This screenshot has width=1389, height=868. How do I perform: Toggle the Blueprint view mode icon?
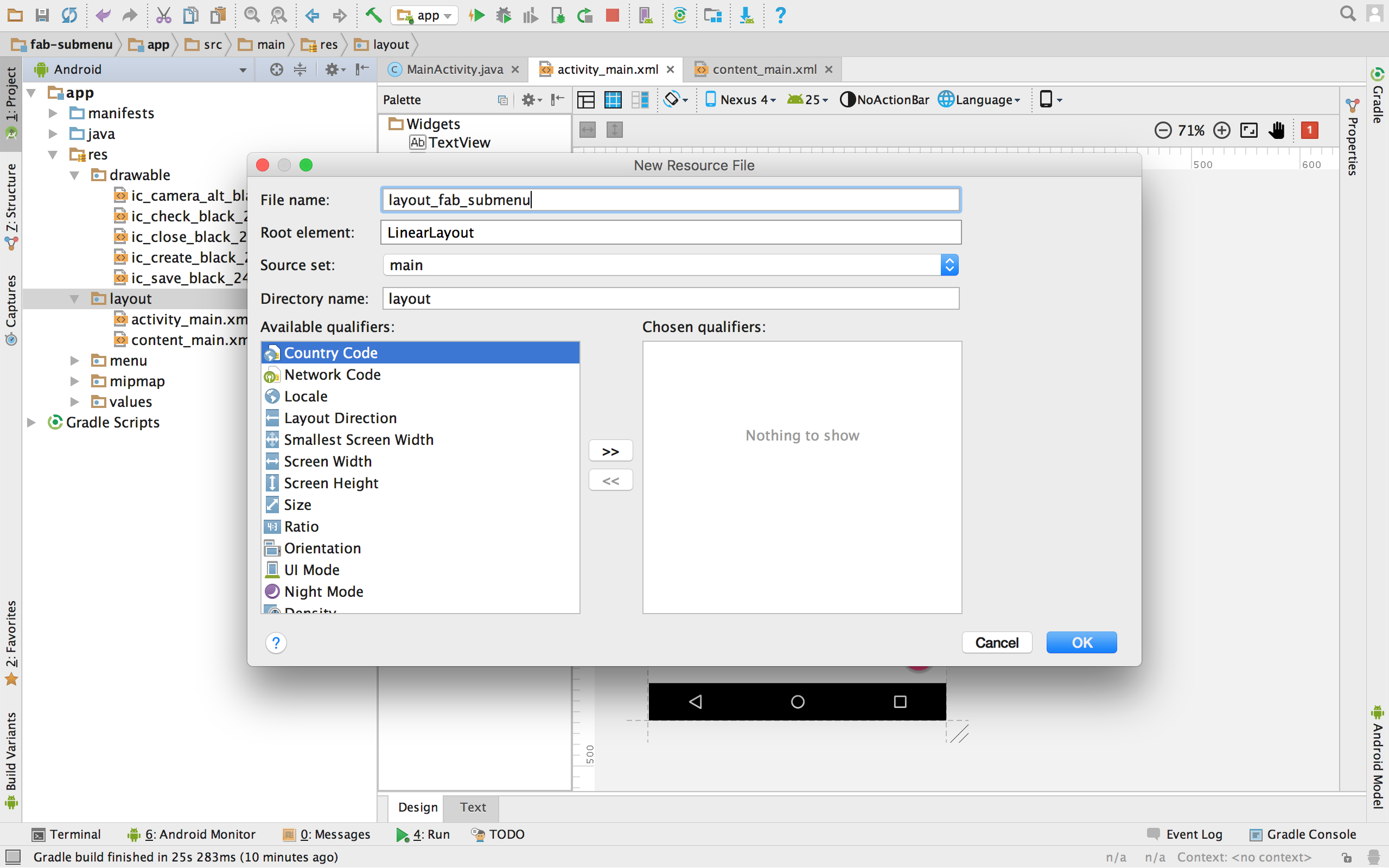613,100
